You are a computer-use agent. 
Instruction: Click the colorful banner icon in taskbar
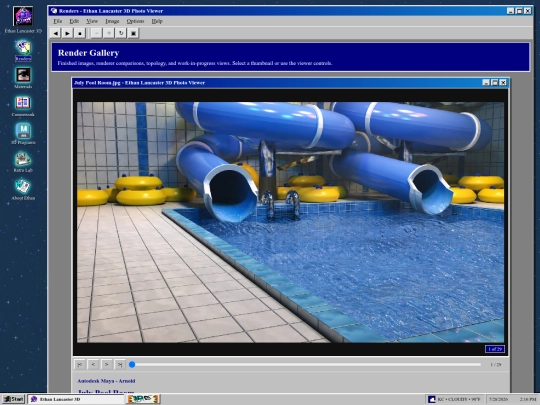click(143, 399)
